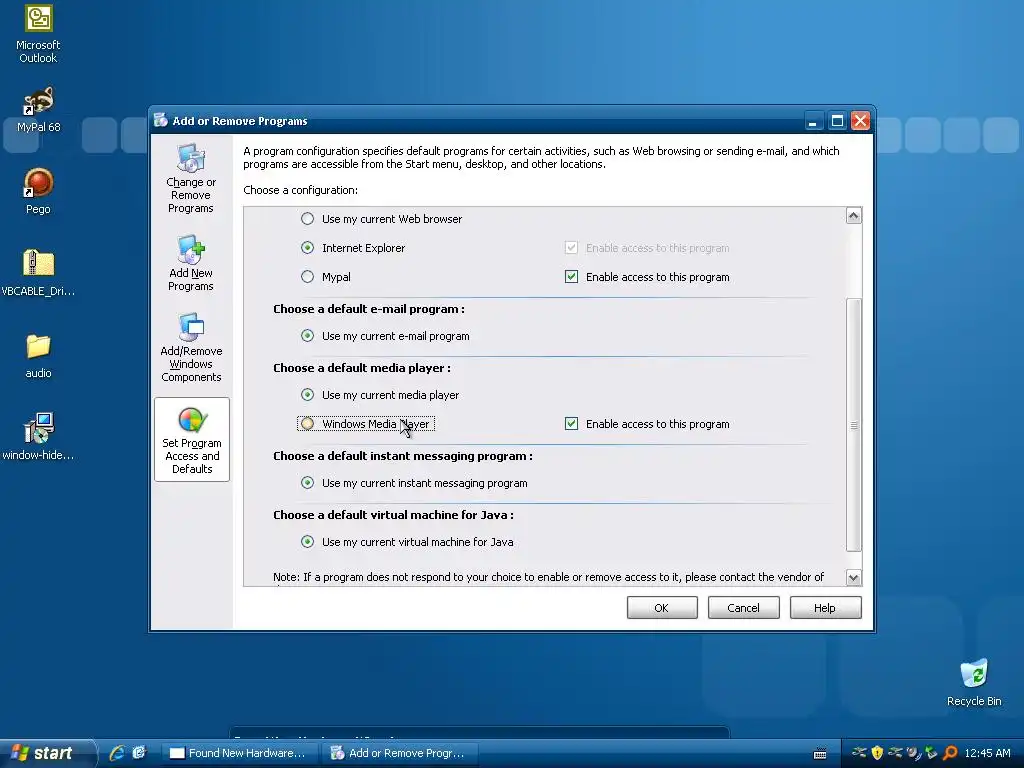The image size is (1024, 768).
Task: Select Use my current instant messaging program
Action: (x=413, y=483)
